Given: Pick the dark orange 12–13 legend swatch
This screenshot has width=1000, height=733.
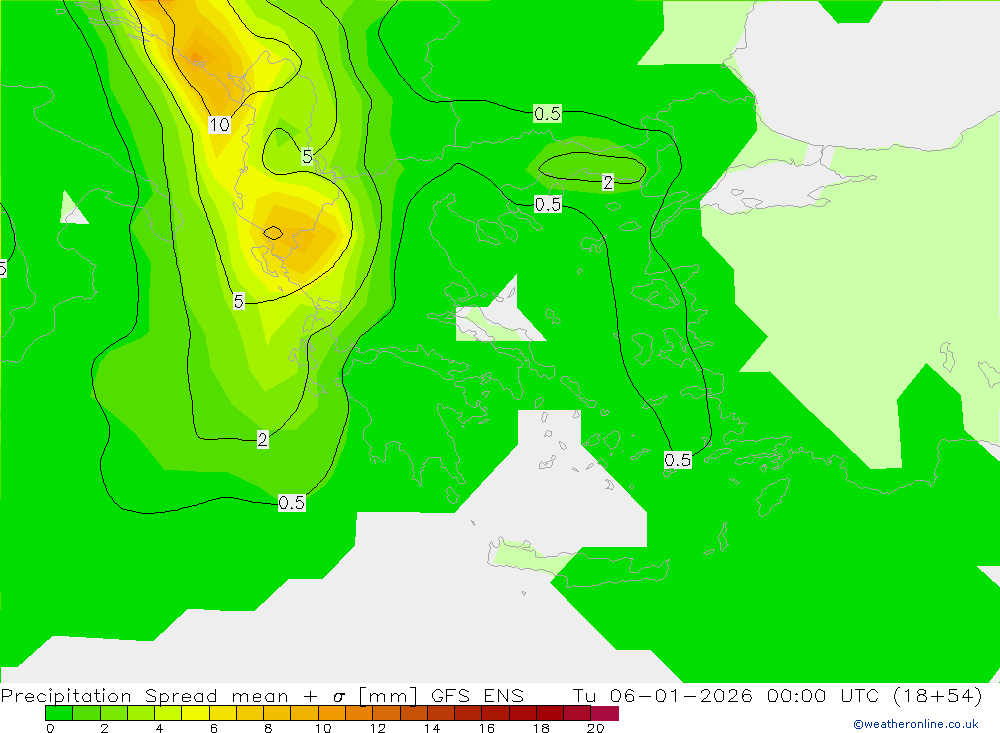Looking at the screenshot, I should pyautogui.click(x=386, y=713).
